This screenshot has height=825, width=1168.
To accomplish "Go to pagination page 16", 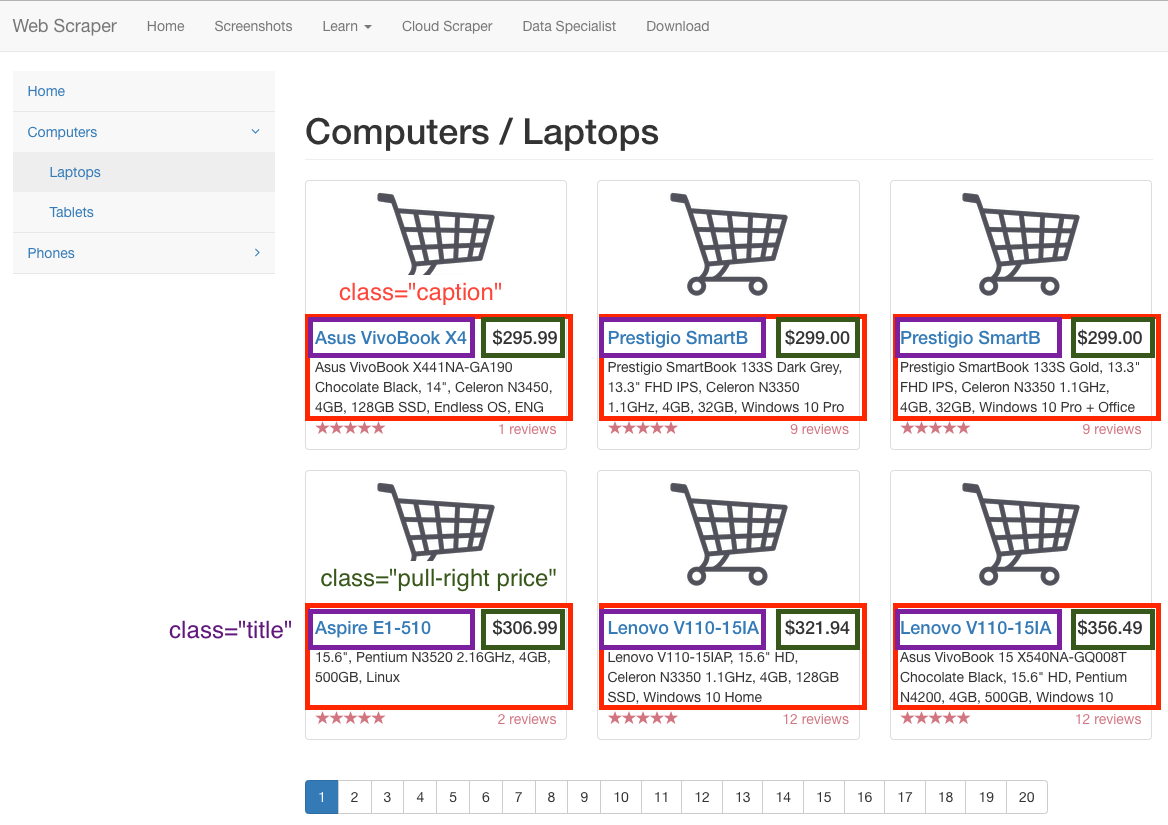I will coord(865,797).
